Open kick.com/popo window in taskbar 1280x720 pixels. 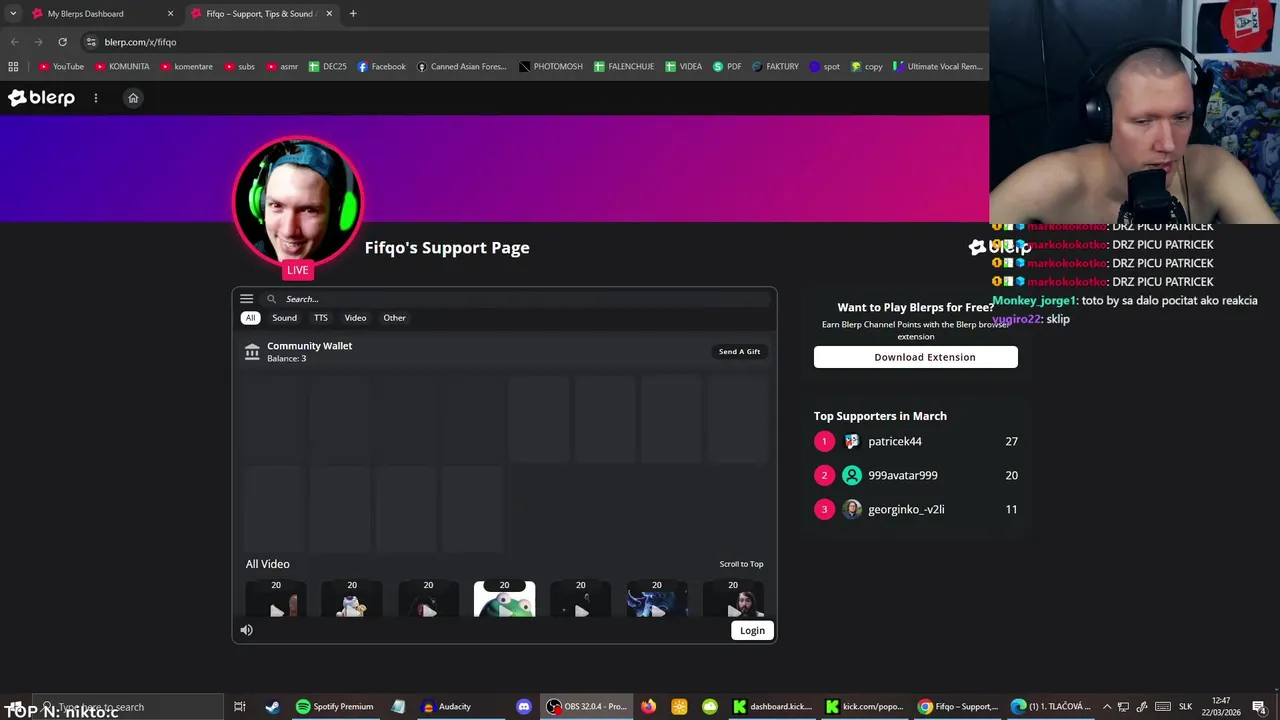tap(863, 707)
